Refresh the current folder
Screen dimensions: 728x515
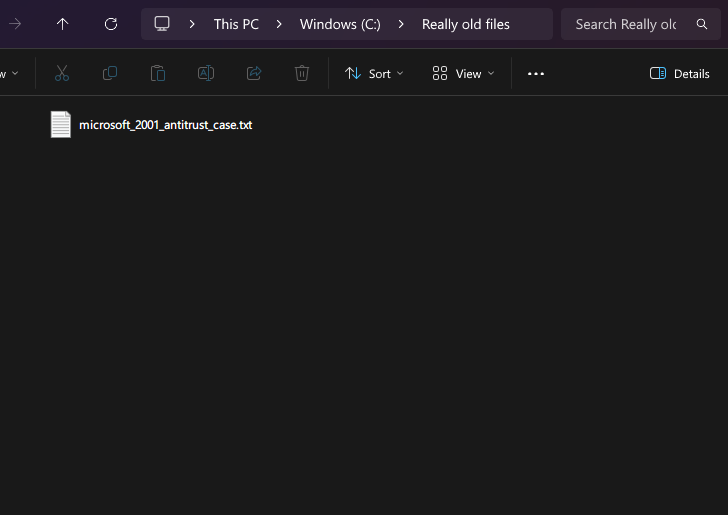pyautogui.click(x=110, y=24)
